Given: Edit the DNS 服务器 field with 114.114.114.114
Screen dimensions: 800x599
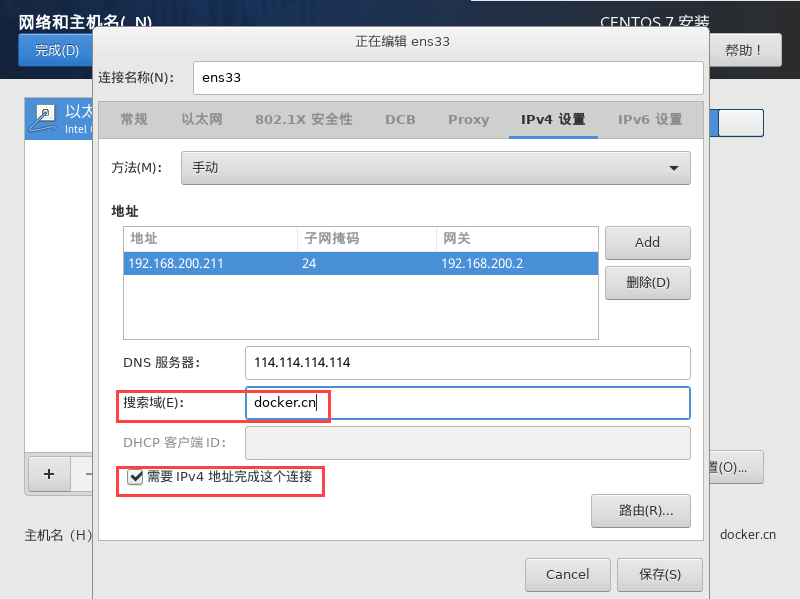Looking at the screenshot, I should point(467,363).
